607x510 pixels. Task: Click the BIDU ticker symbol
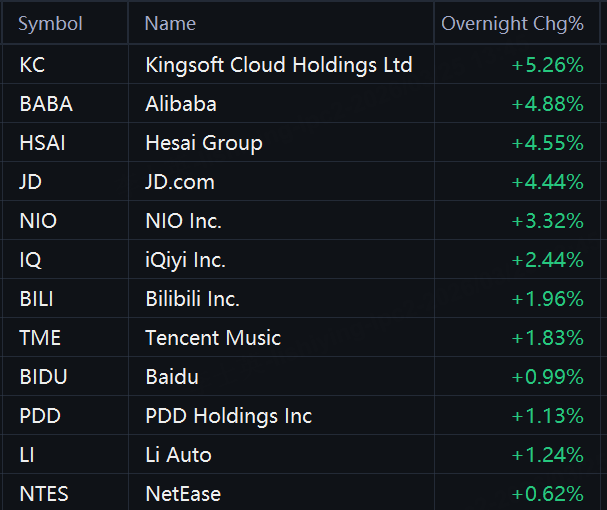click(41, 377)
